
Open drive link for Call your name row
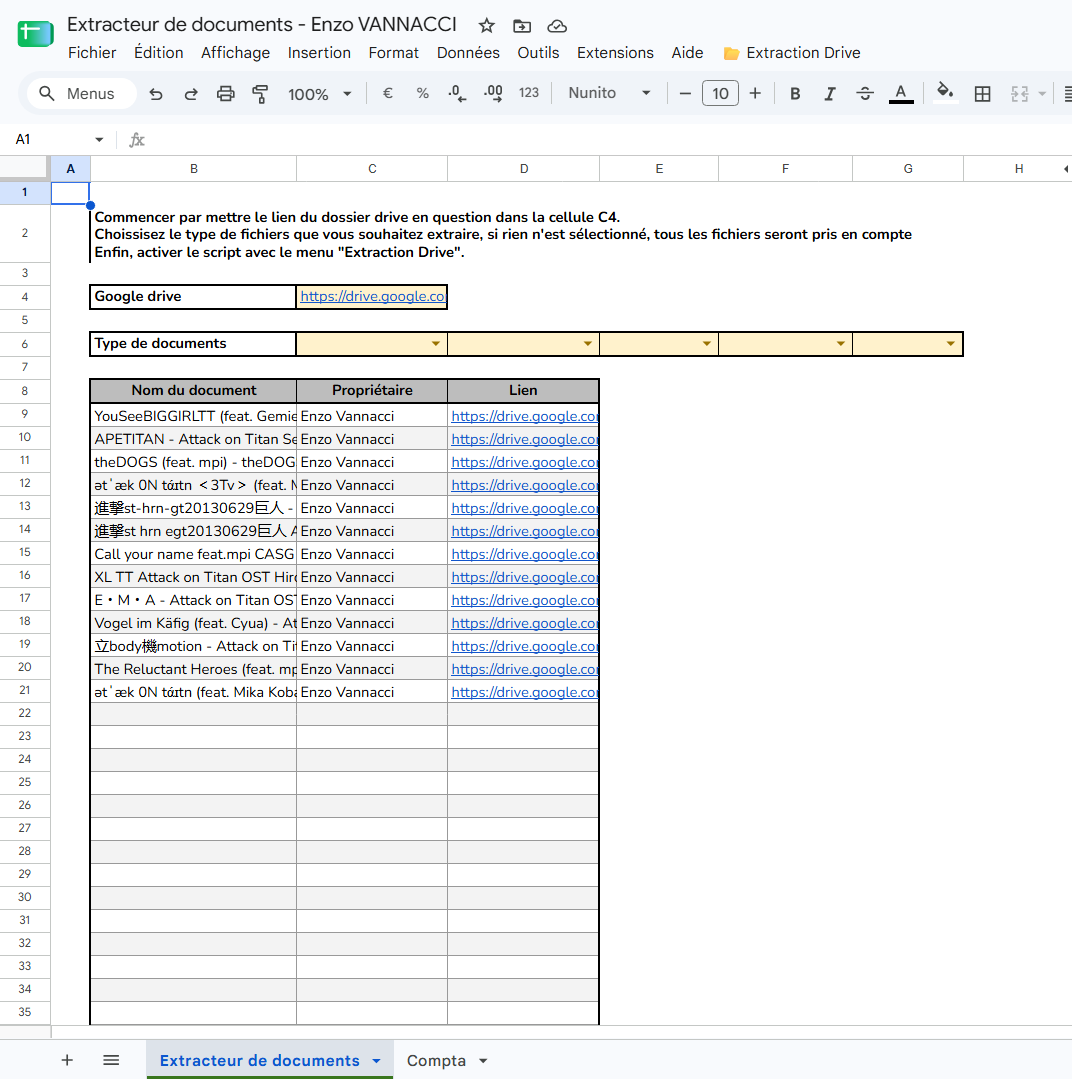coord(524,555)
